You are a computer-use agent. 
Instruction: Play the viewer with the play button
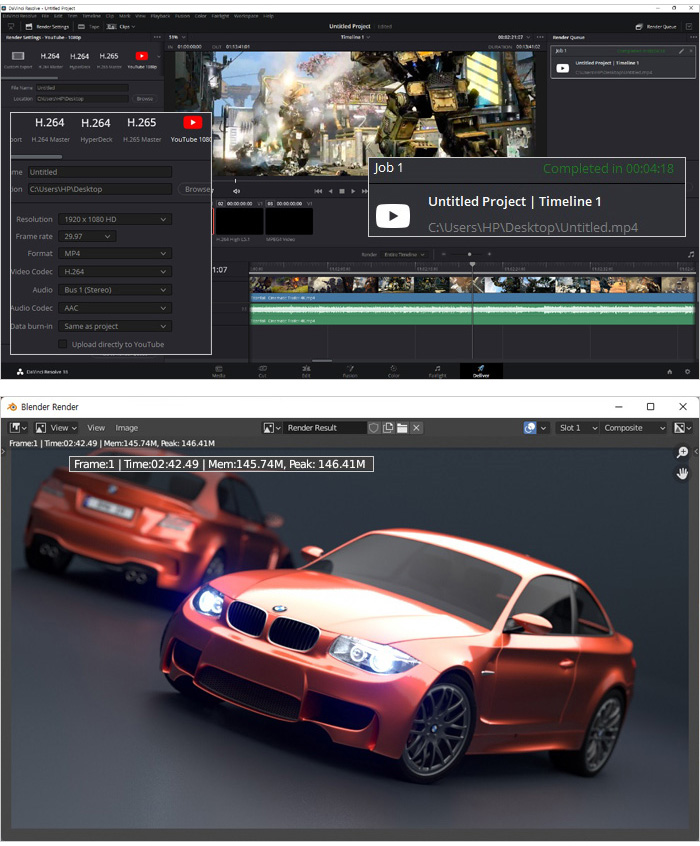[x=353, y=191]
